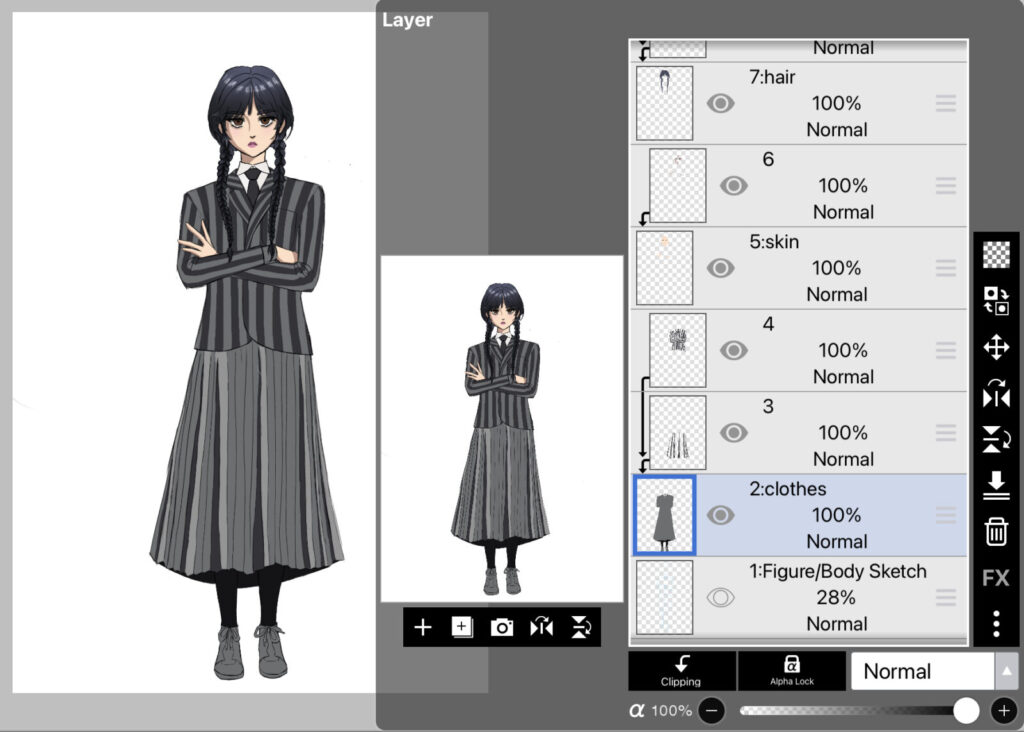The image size is (1024, 732).
Task: Add a new layer with plus icon
Action: click(423, 627)
